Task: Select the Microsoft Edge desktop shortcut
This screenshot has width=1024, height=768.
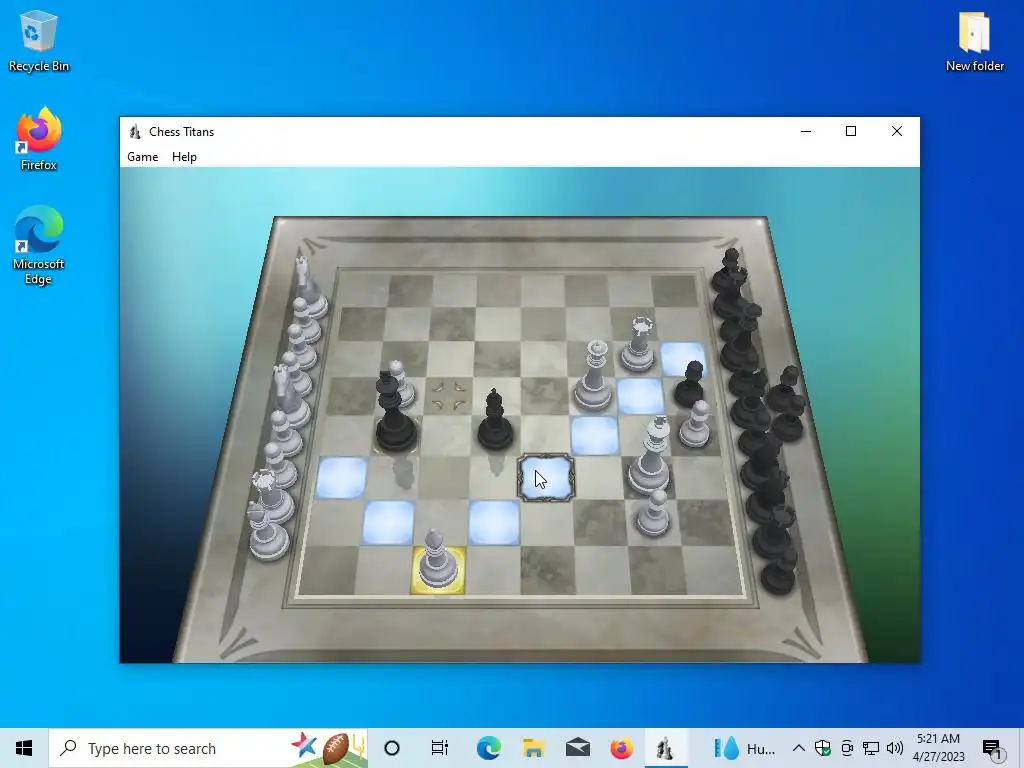Action: pos(39,246)
